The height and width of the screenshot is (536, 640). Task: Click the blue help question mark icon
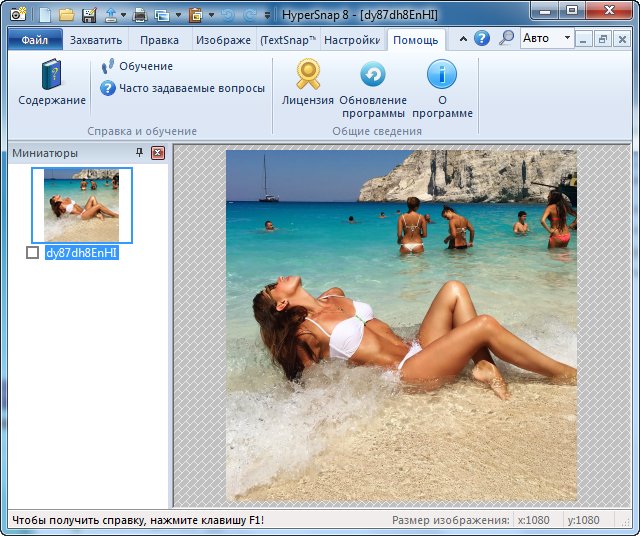[482, 38]
